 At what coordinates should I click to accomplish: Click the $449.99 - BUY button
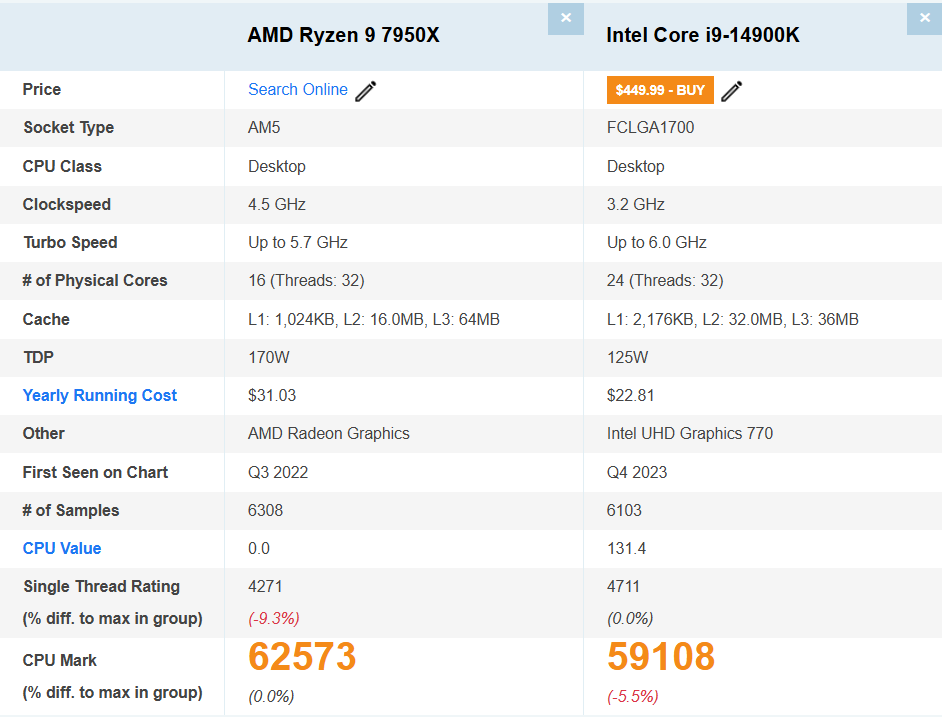tap(660, 90)
